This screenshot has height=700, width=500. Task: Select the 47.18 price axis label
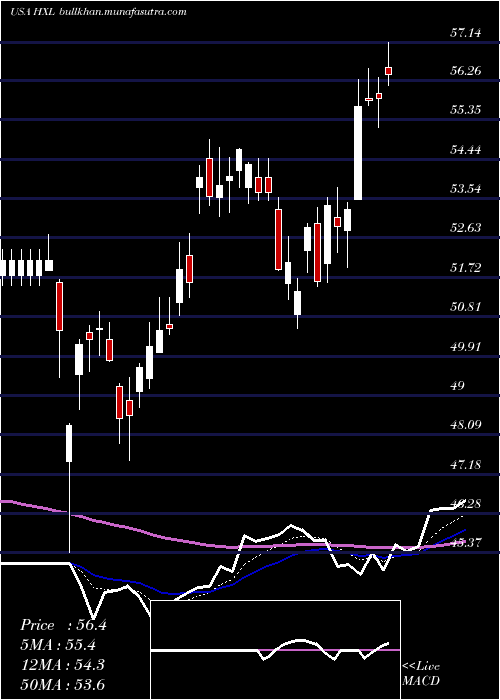pos(466,464)
